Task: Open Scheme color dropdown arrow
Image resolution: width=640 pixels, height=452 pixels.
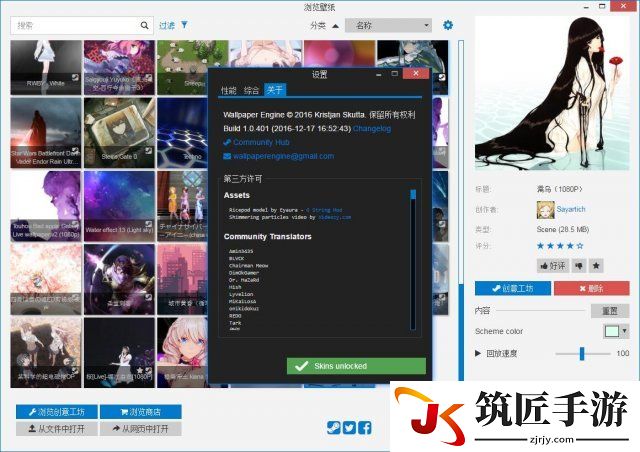Action: (624, 331)
